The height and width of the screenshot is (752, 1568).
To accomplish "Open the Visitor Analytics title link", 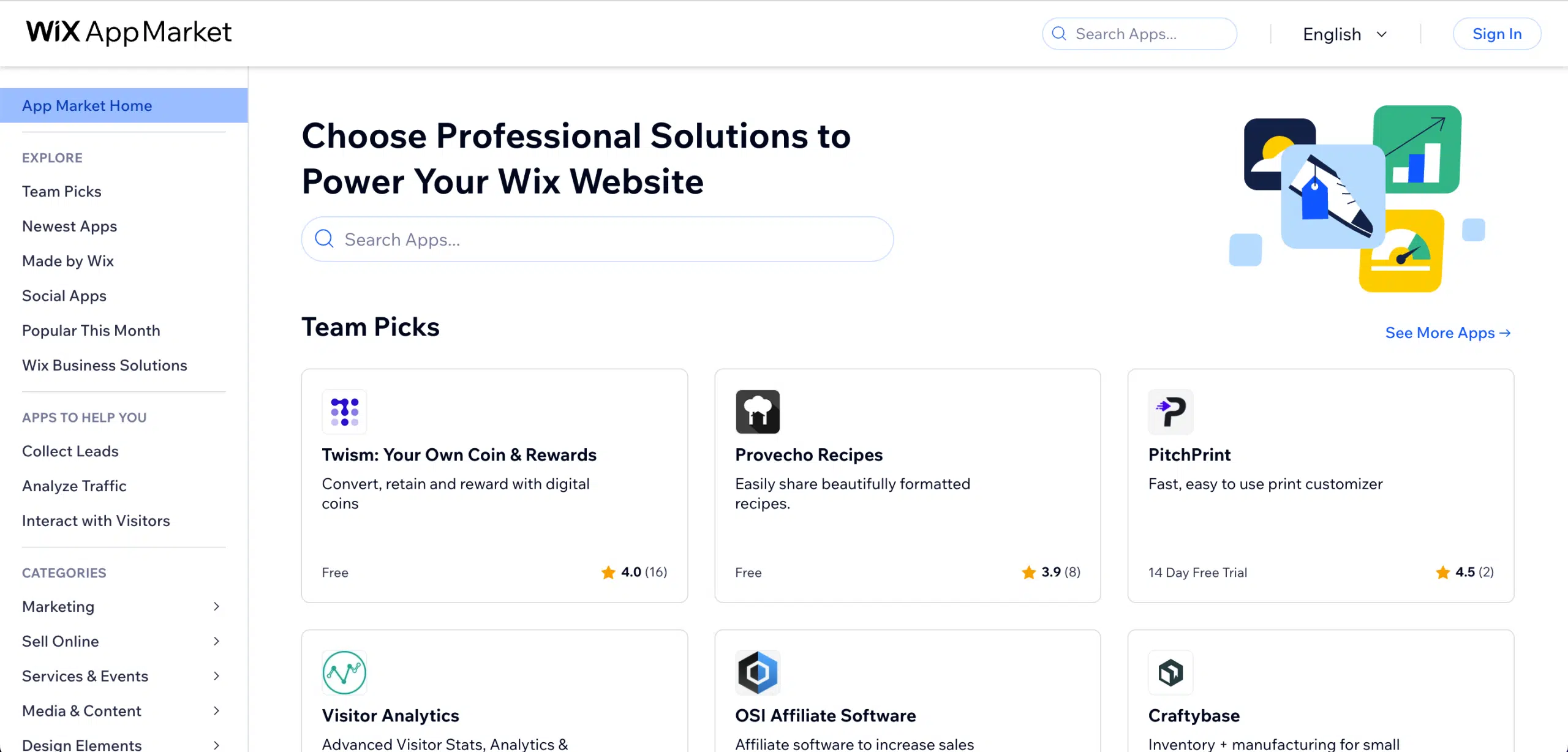I will 391,716.
